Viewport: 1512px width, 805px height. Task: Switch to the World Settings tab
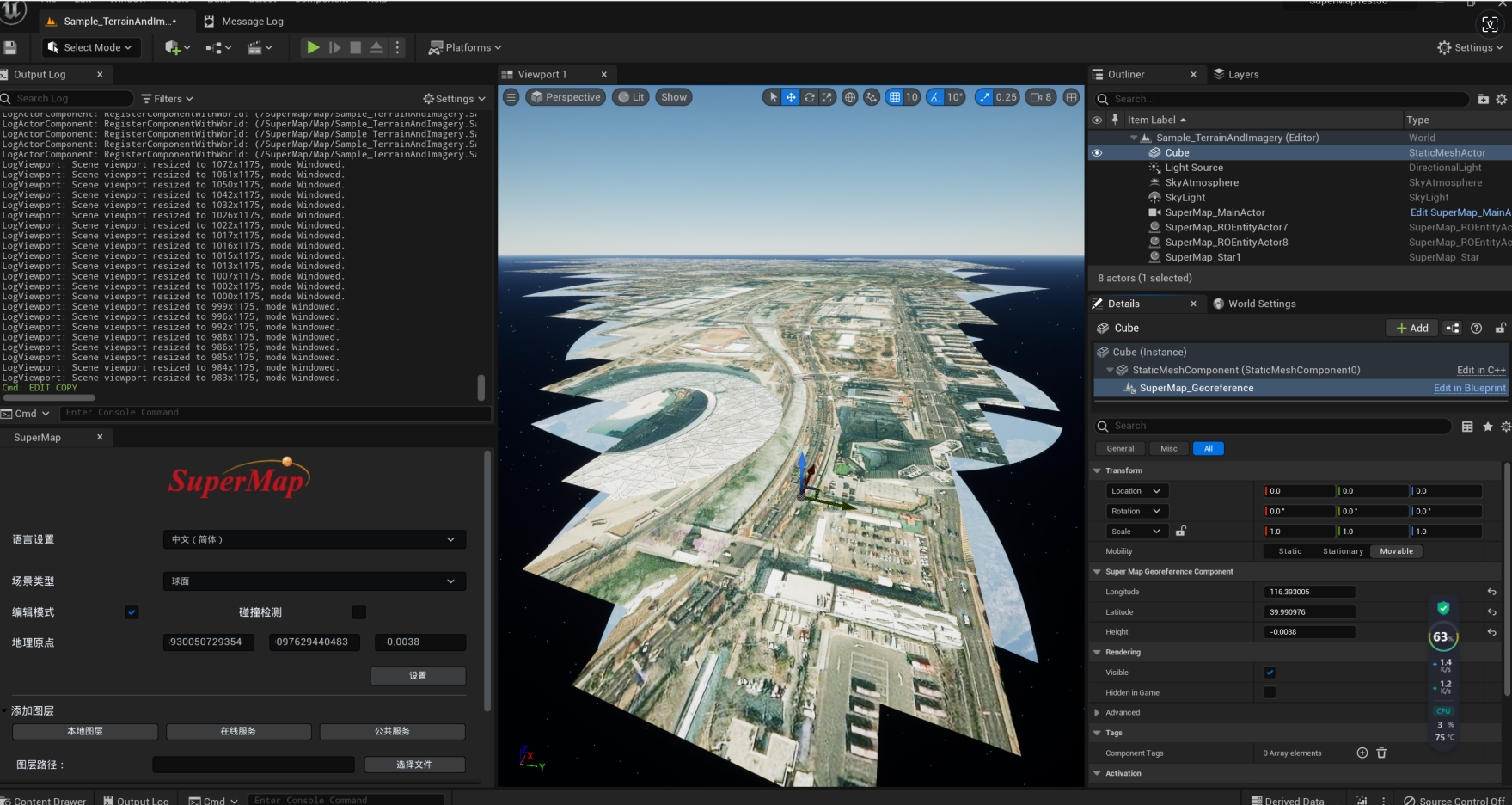coord(1254,304)
